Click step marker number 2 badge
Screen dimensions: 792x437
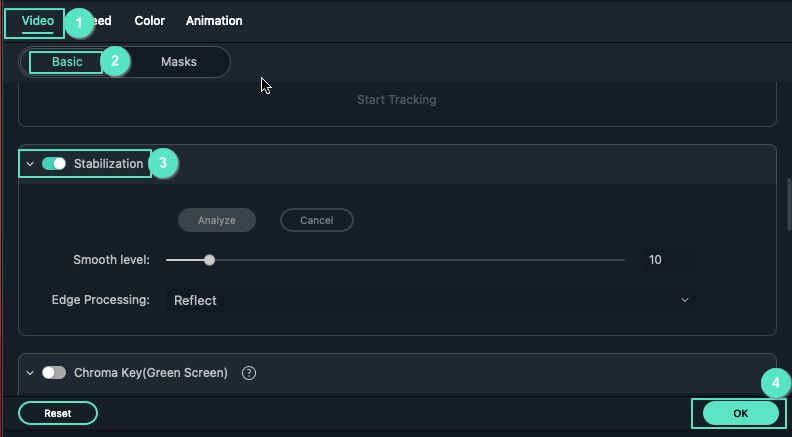click(115, 61)
